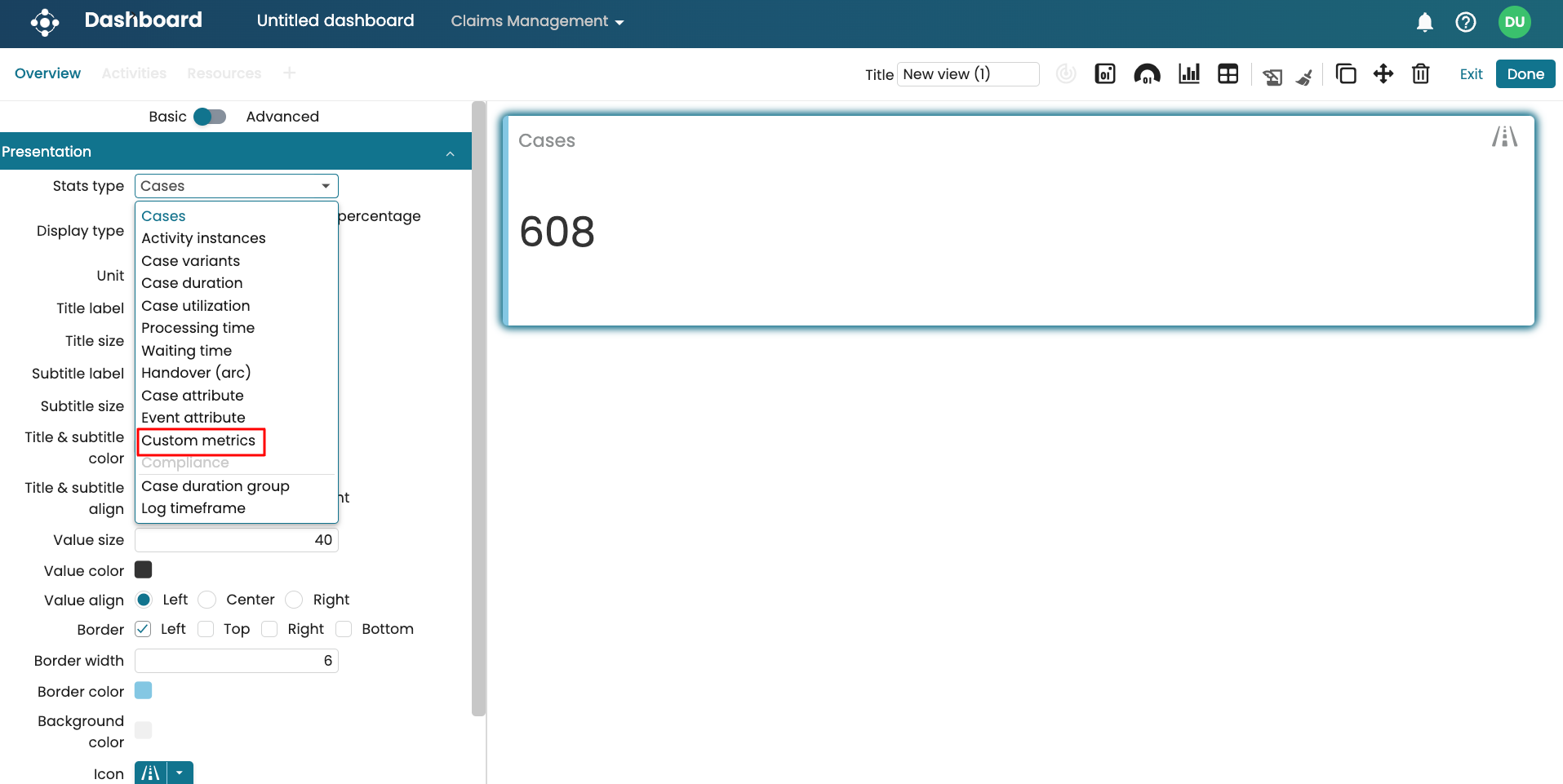1563x784 pixels.
Task: Add a gauge widget from toolbar
Action: tap(1147, 74)
